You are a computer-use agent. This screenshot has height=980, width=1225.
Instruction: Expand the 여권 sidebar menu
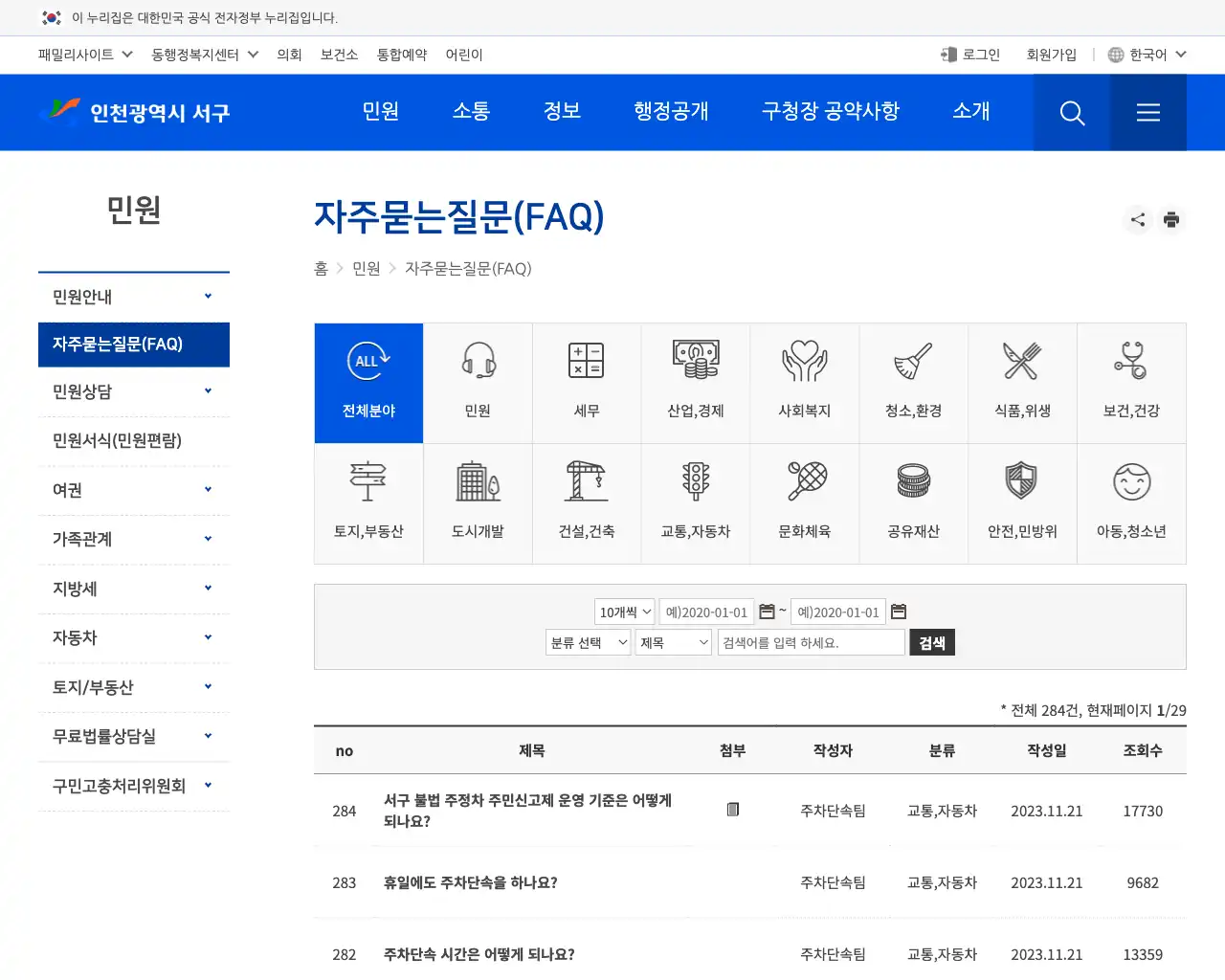133,490
